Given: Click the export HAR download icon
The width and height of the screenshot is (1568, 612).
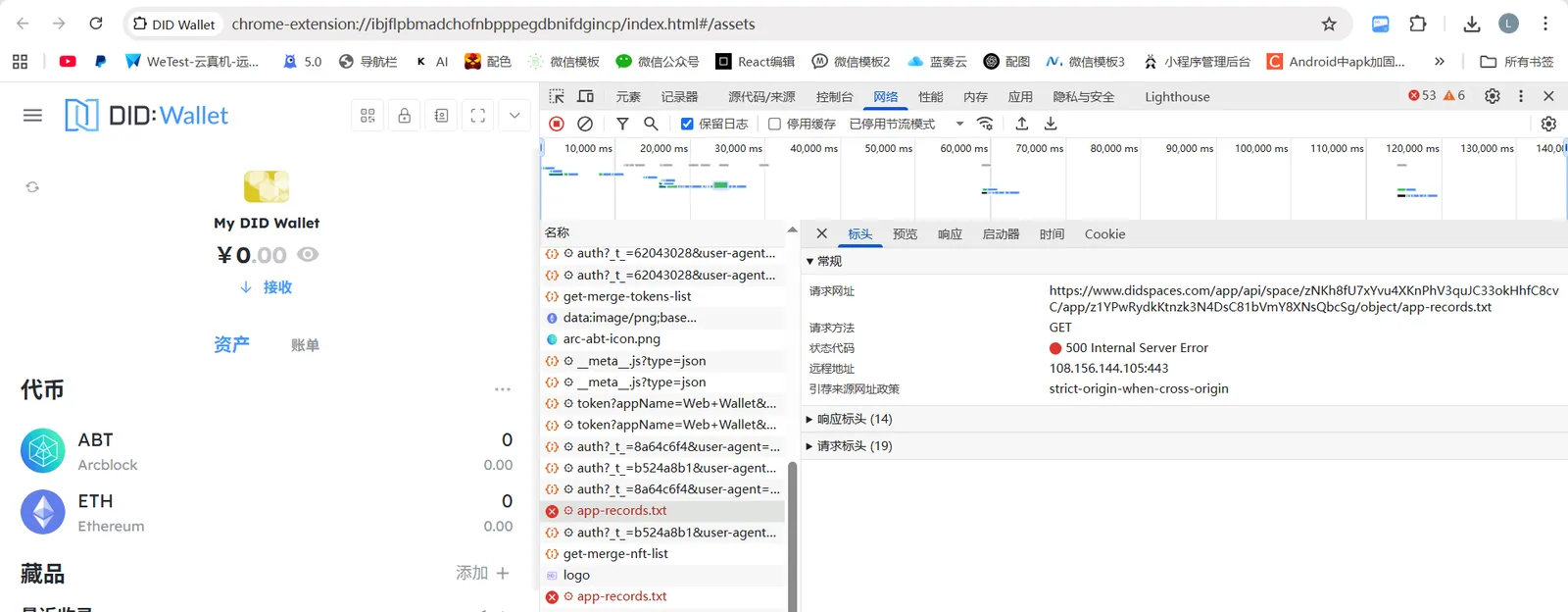Looking at the screenshot, I should pos(1051,124).
